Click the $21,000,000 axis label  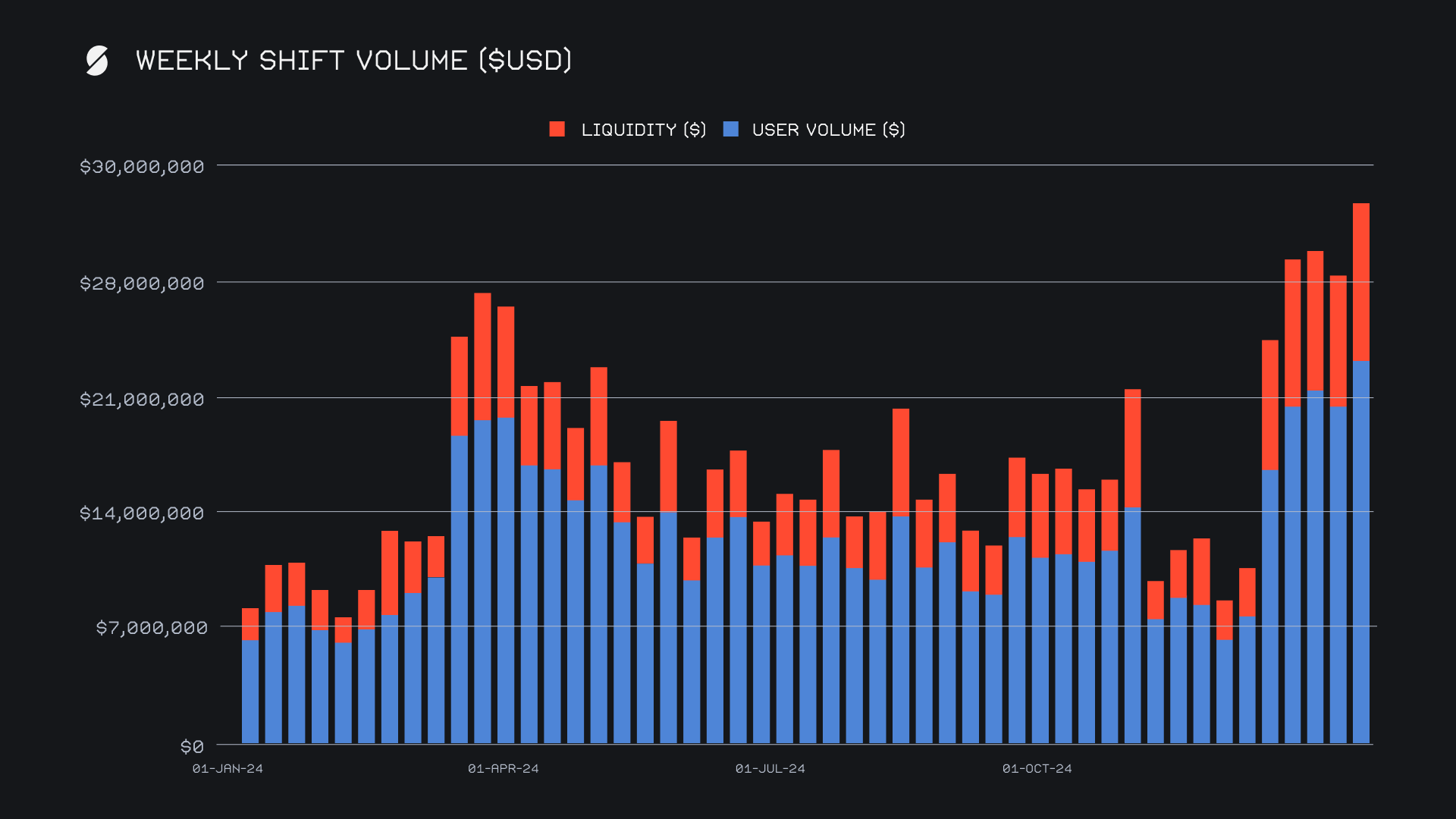tap(142, 400)
